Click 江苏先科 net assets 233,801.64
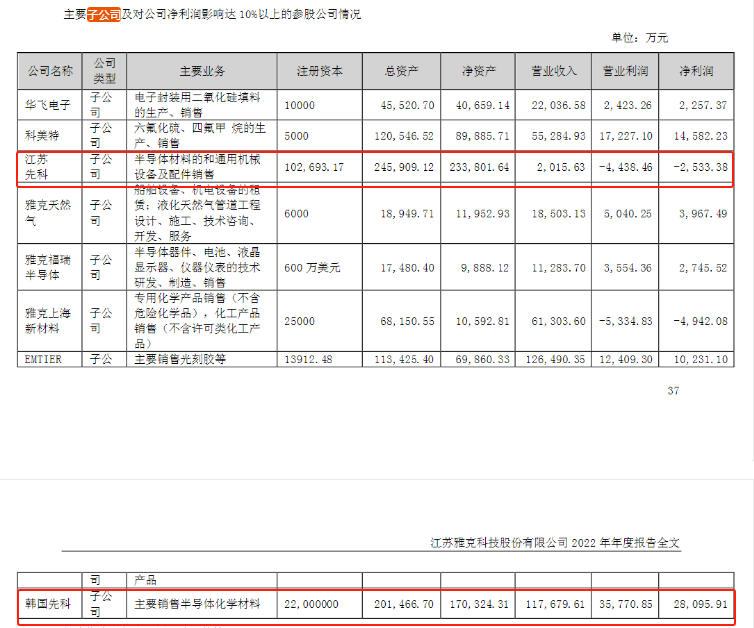This screenshot has width=754, height=628. (479, 167)
